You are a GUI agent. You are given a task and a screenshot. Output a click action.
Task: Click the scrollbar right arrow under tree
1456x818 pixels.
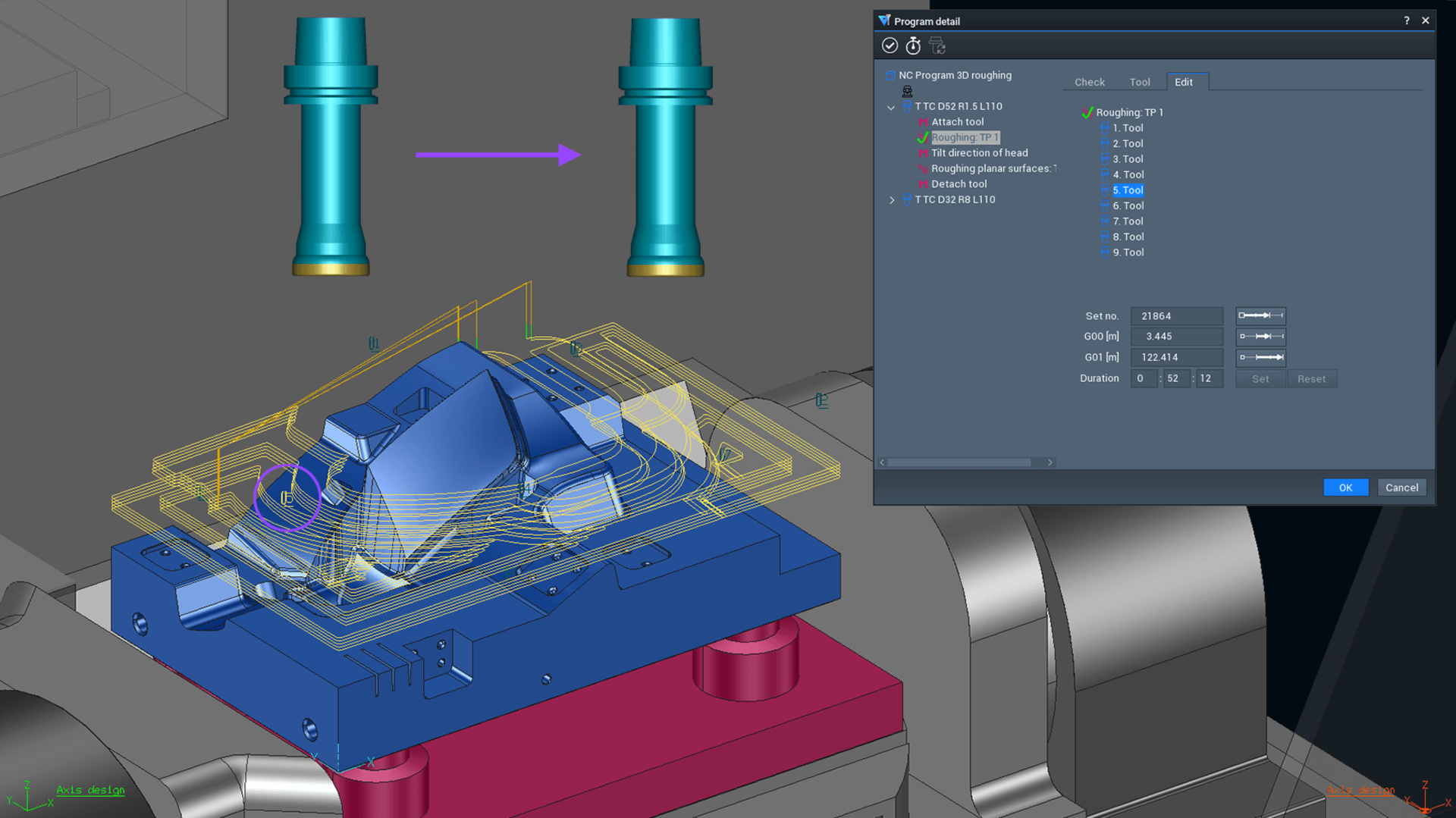tap(1050, 462)
